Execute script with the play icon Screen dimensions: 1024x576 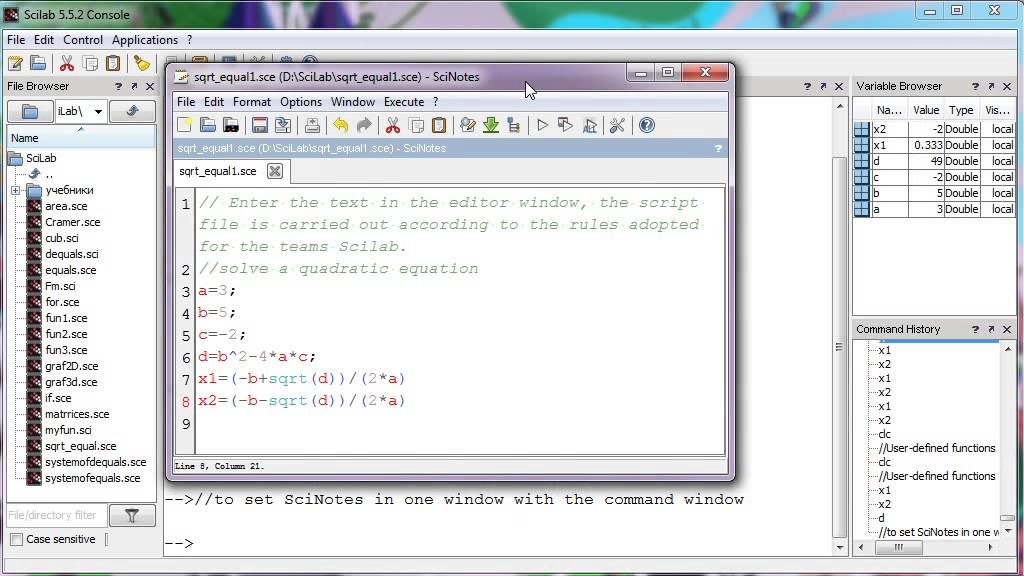(542, 125)
